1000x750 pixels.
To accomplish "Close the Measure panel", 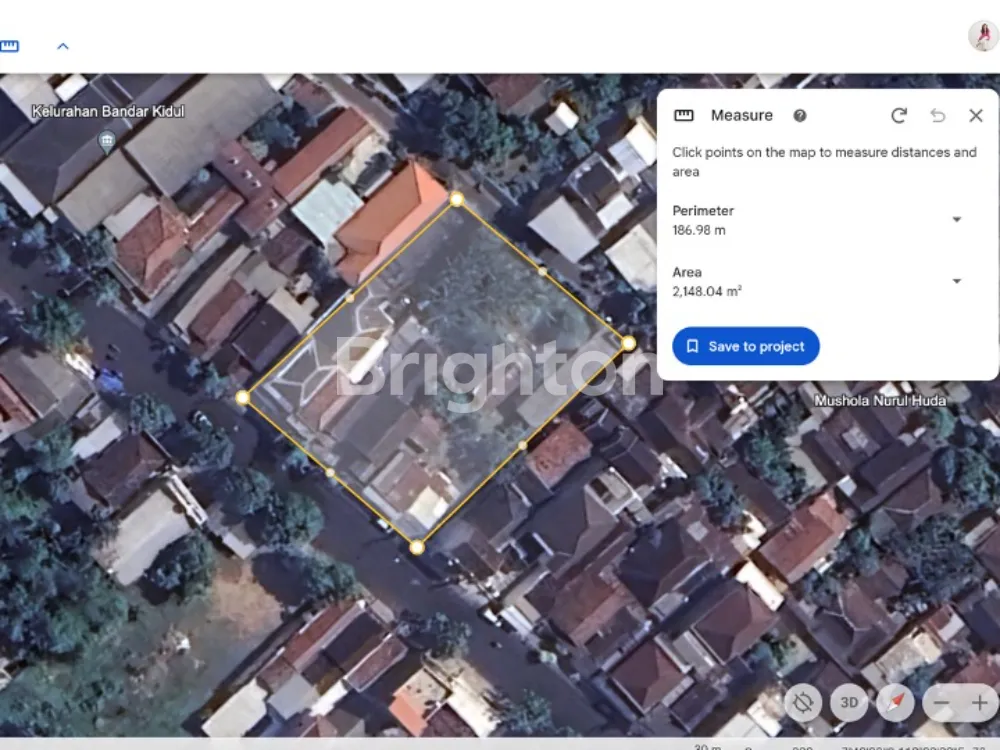I will pyautogui.click(x=976, y=116).
